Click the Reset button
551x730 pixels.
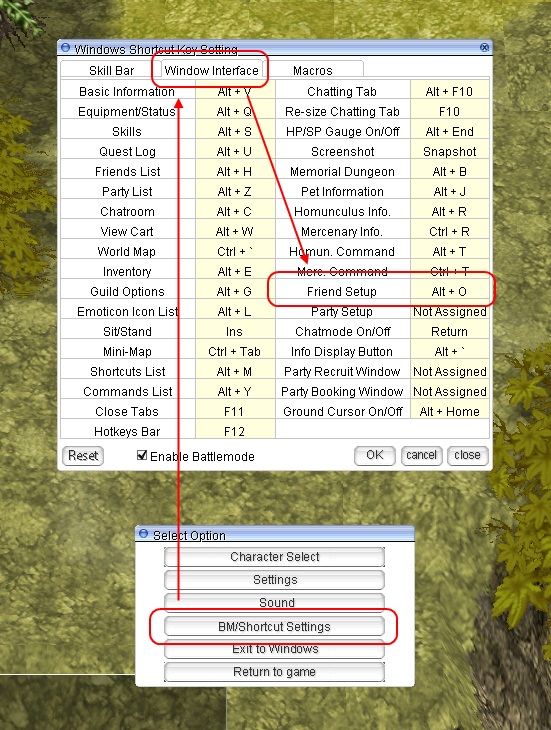coord(83,456)
